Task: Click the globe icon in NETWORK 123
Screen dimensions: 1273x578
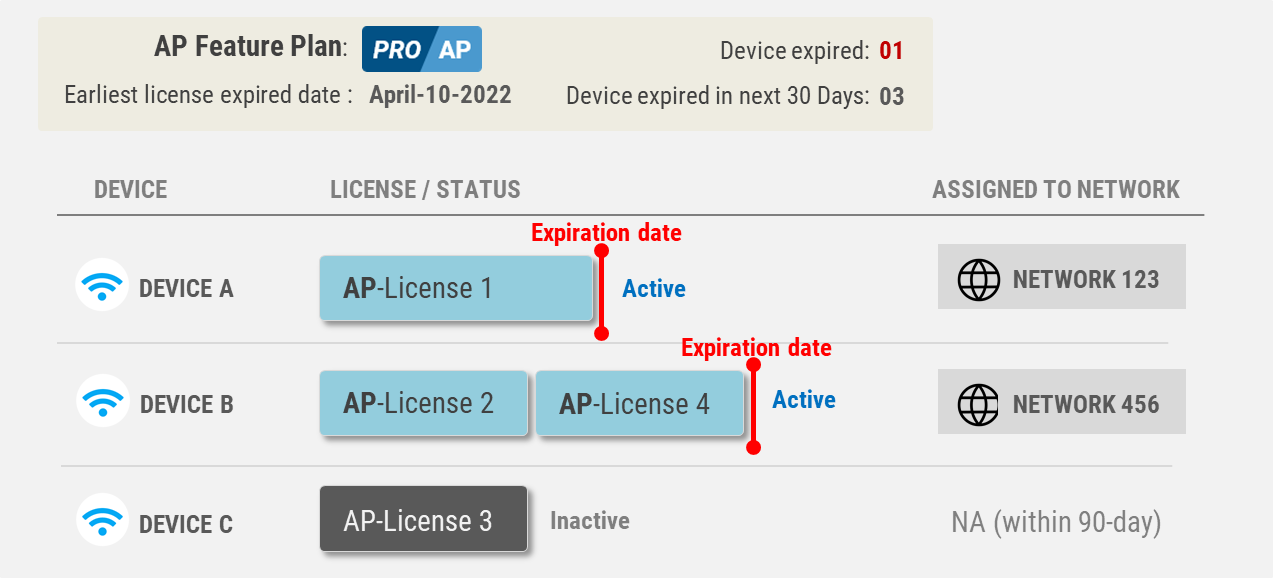Action: coord(979,279)
